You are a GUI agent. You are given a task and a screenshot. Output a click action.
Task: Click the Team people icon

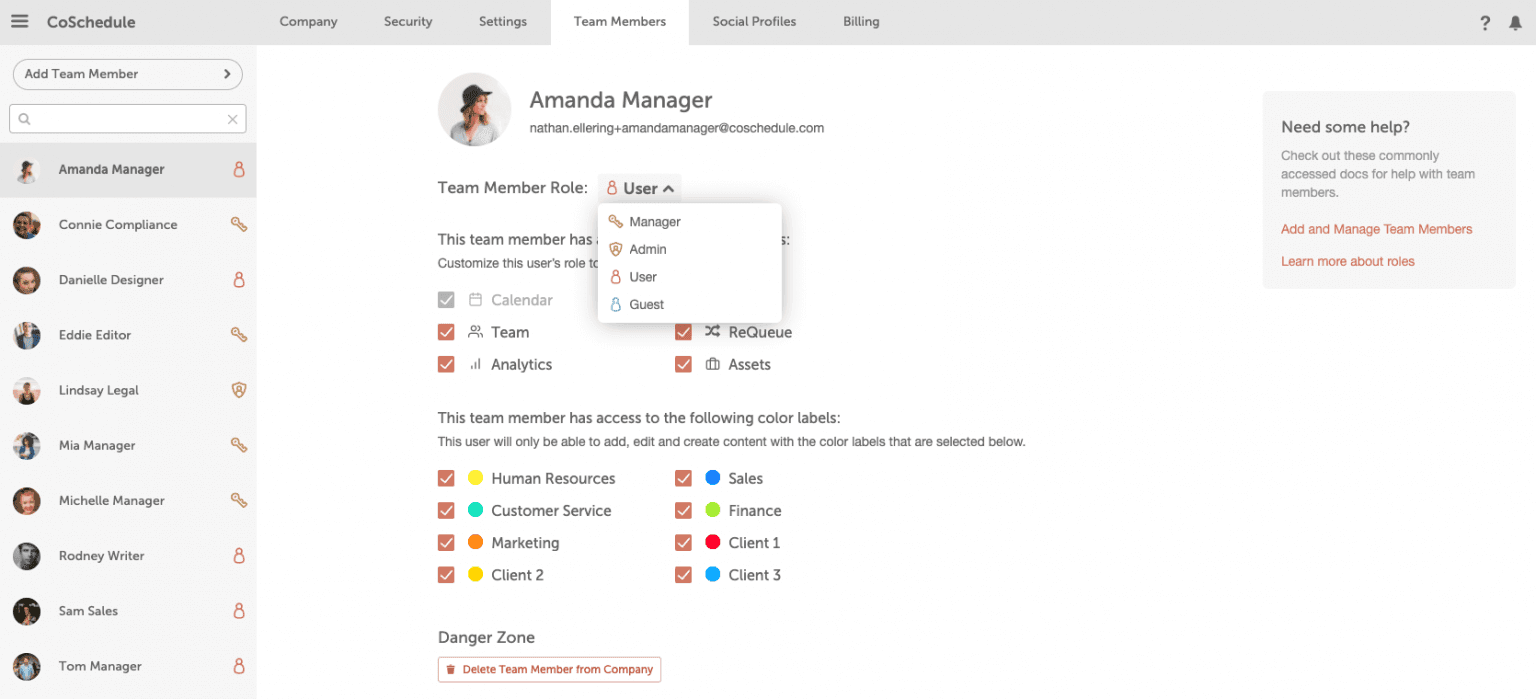(475, 332)
